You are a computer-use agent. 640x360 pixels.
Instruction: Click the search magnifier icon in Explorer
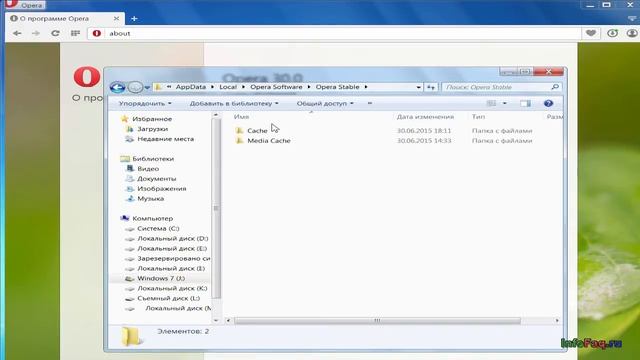pyautogui.click(x=555, y=87)
